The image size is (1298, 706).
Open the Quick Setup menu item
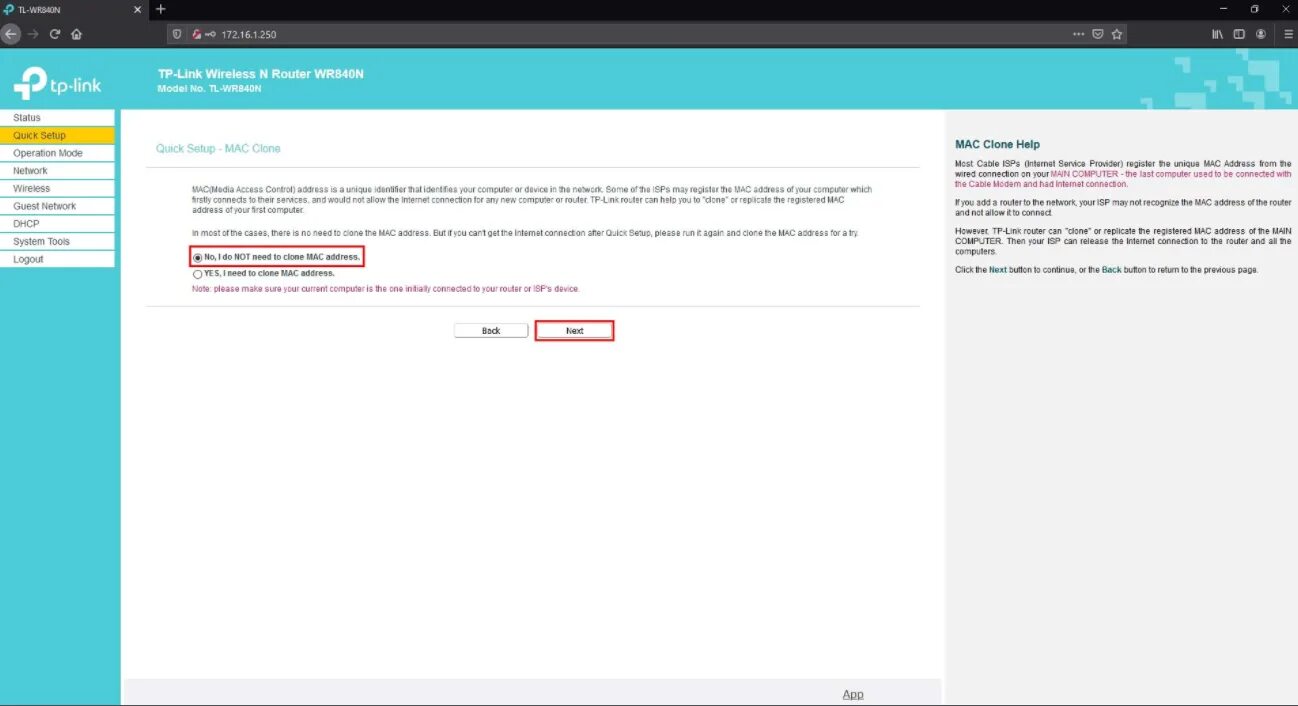(x=57, y=136)
